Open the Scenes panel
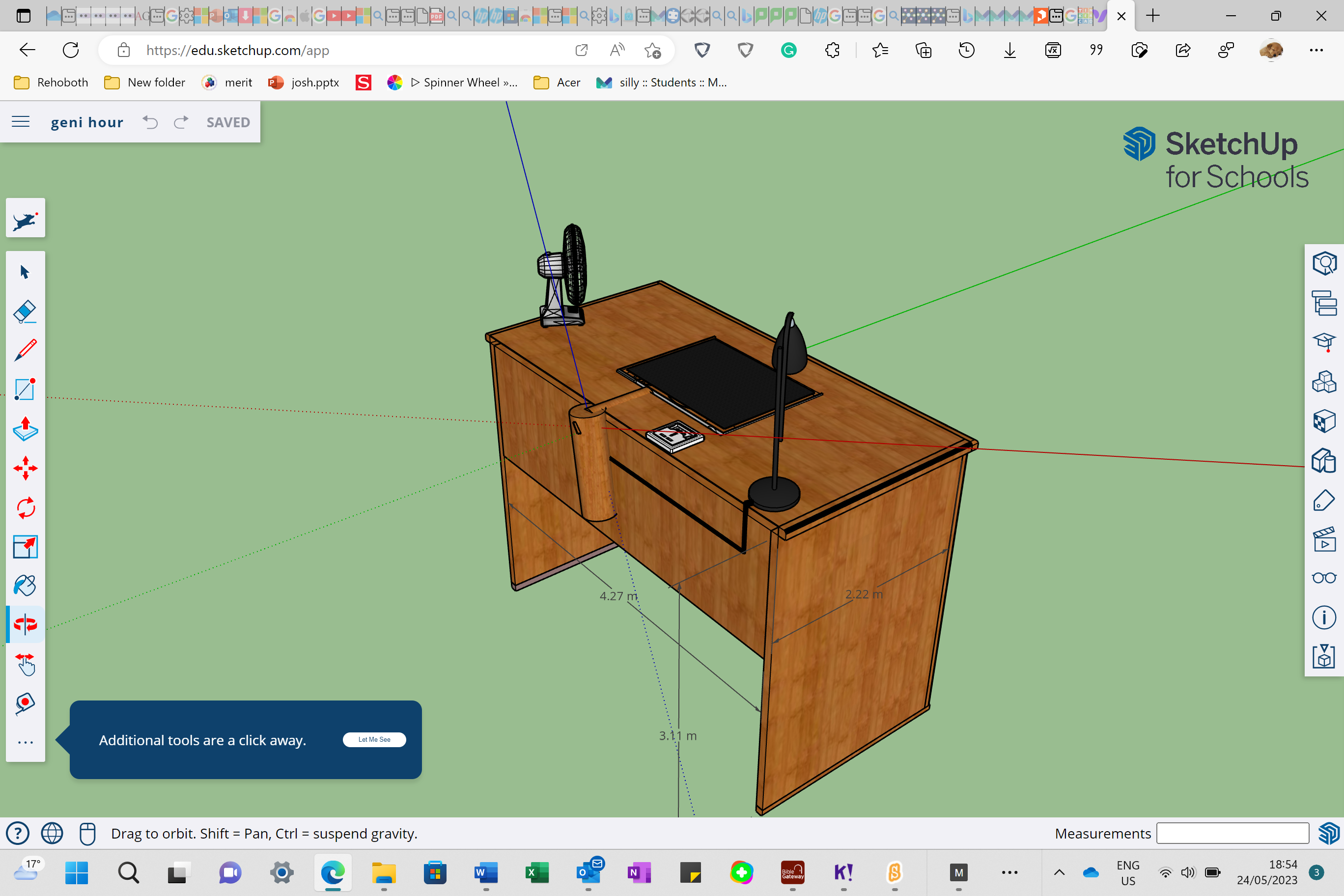1344x896 pixels. [x=1324, y=539]
